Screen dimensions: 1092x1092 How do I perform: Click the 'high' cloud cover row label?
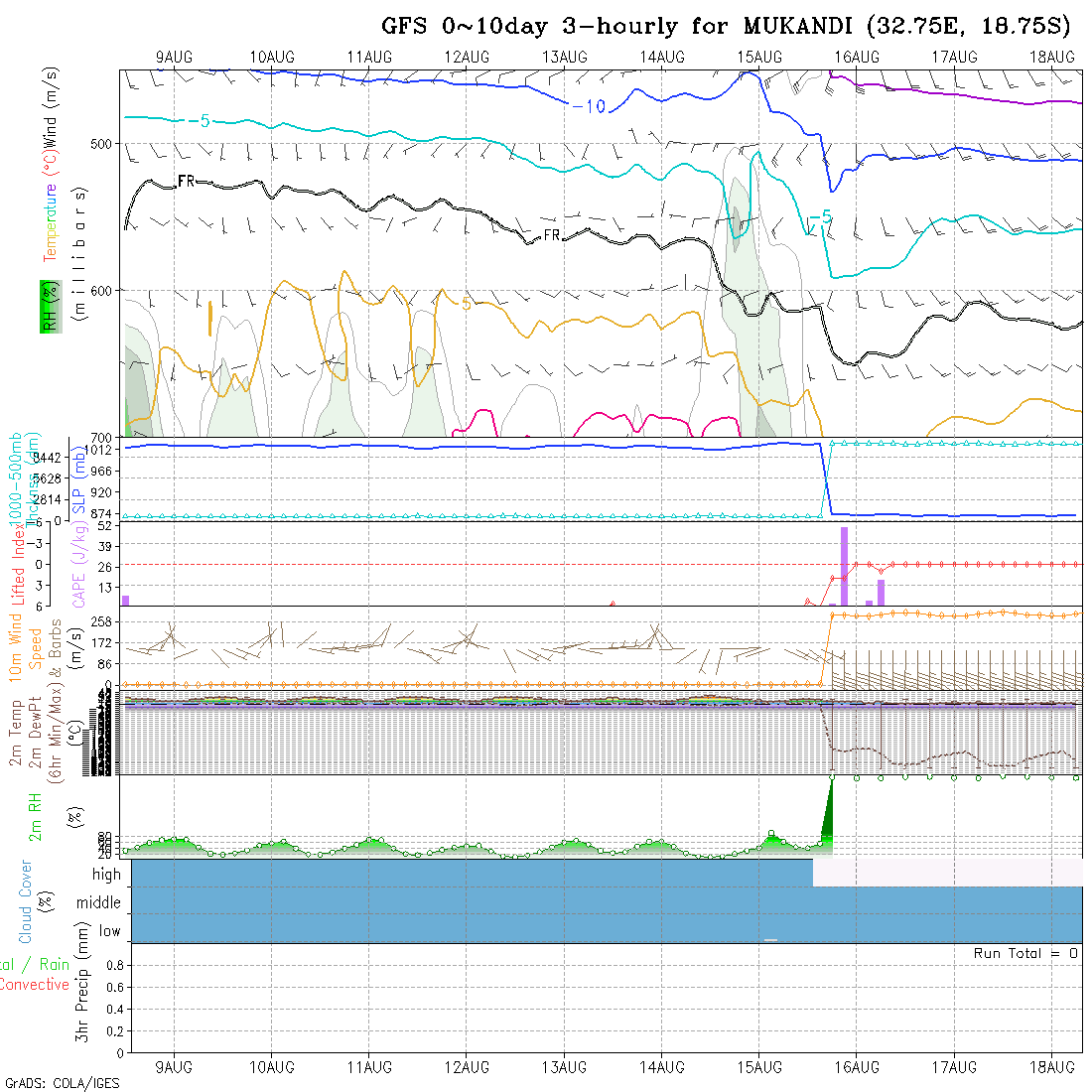(x=106, y=875)
